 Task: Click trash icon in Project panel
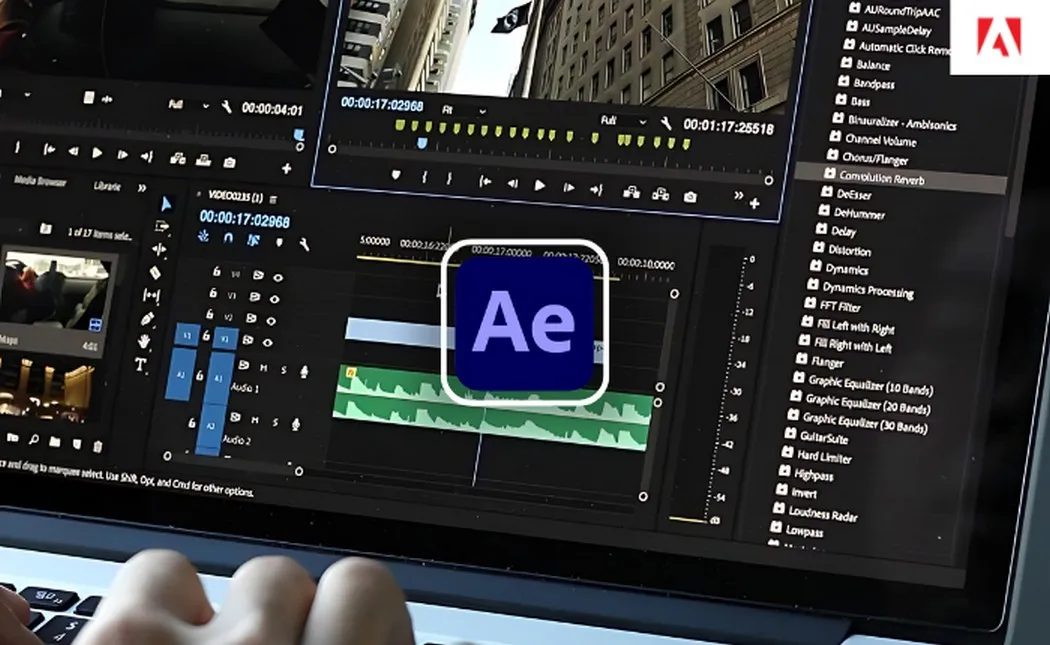98,447
